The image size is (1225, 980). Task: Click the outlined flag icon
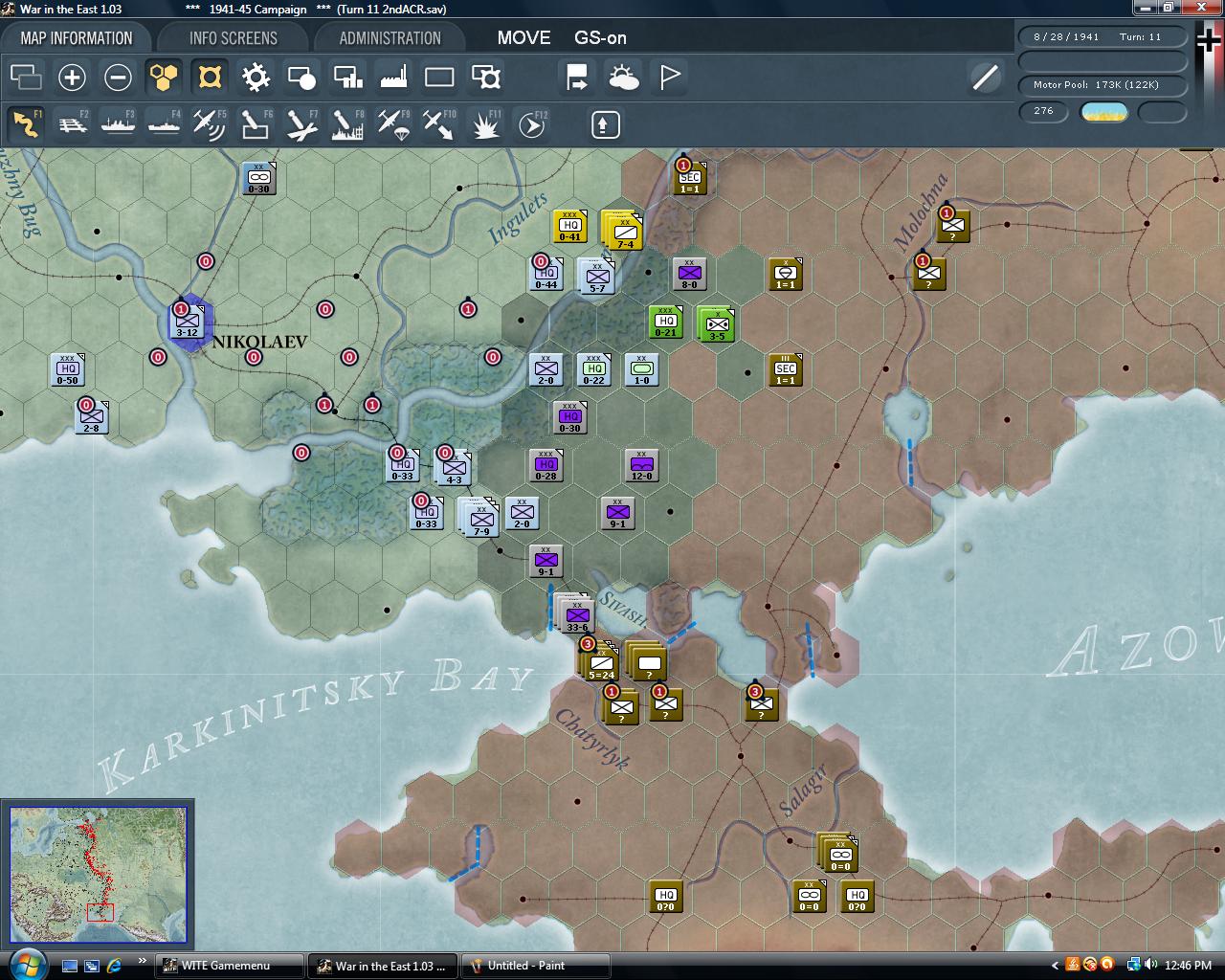click(669, 78)
